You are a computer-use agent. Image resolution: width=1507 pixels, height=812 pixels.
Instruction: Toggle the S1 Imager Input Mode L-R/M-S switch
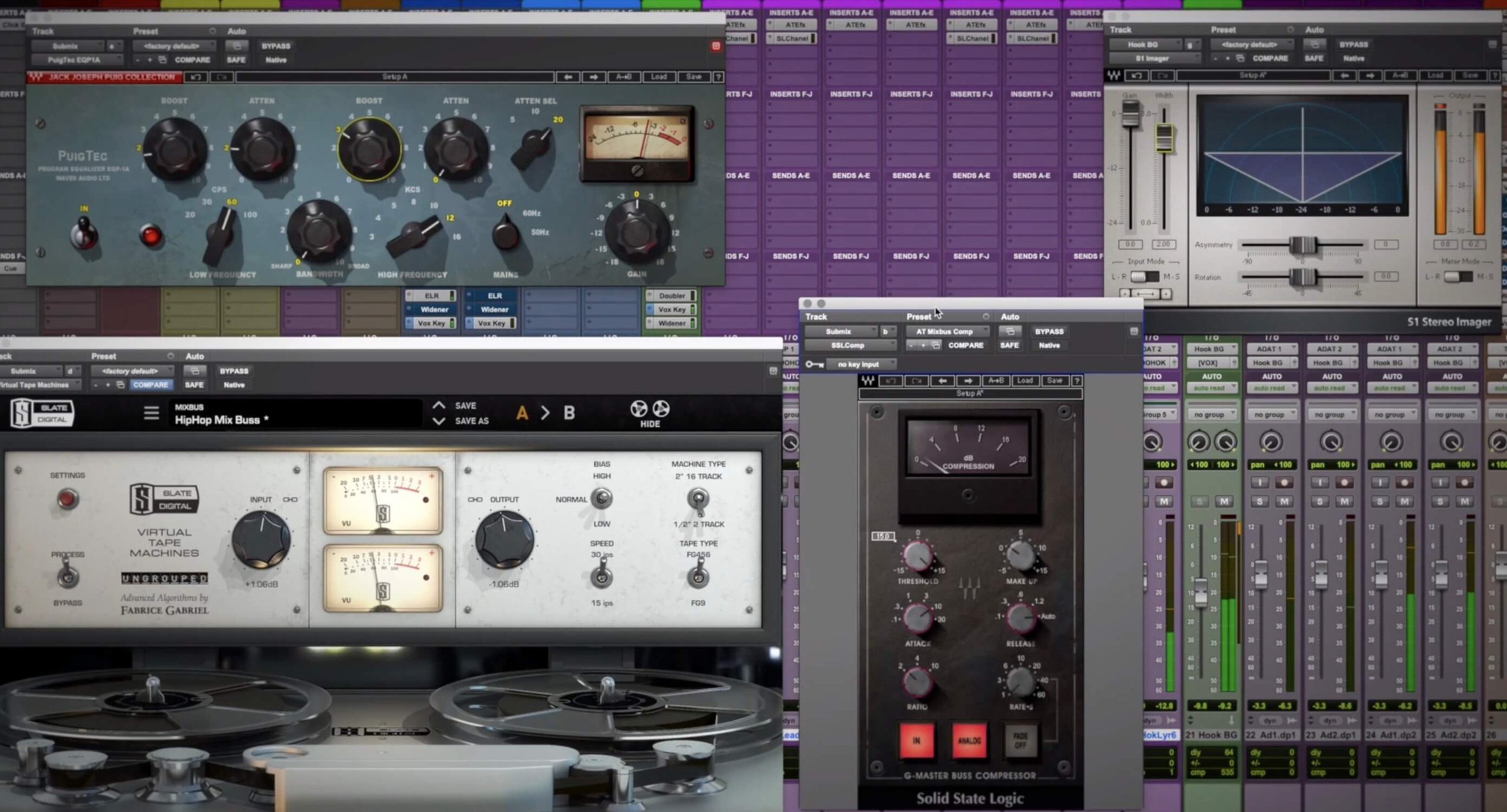pos(1144,277)
